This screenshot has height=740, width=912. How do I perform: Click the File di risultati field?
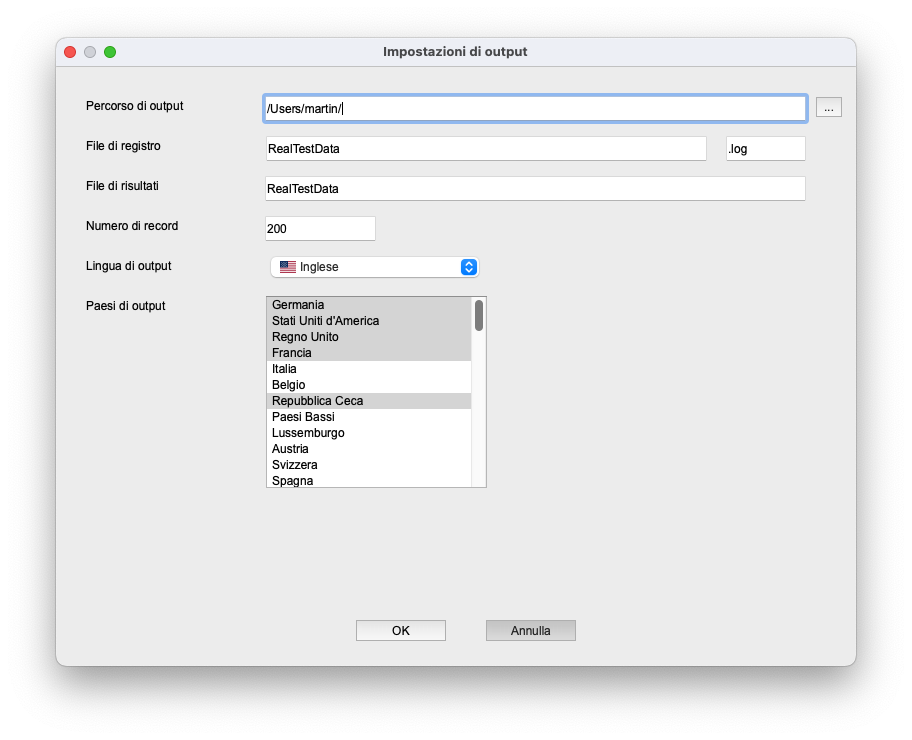click(535, 189)
